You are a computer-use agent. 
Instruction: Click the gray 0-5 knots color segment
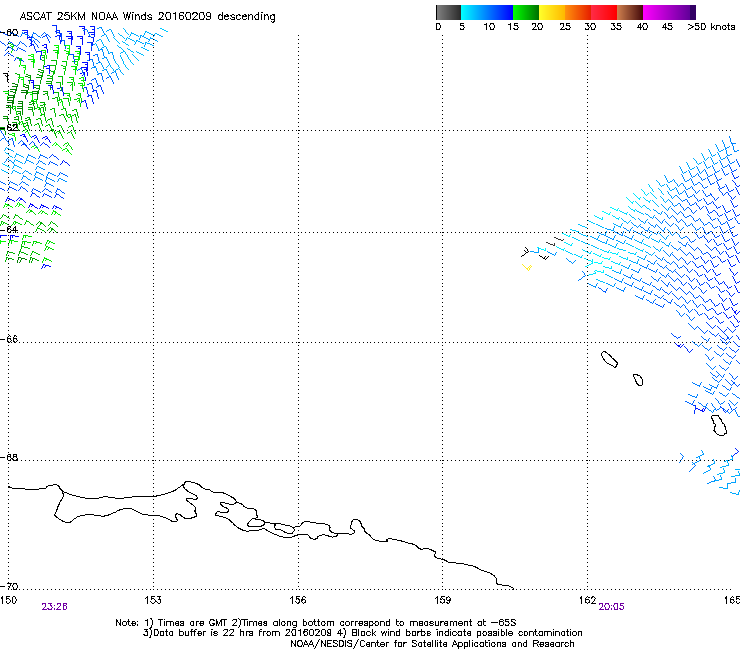[x=448, y=12]
